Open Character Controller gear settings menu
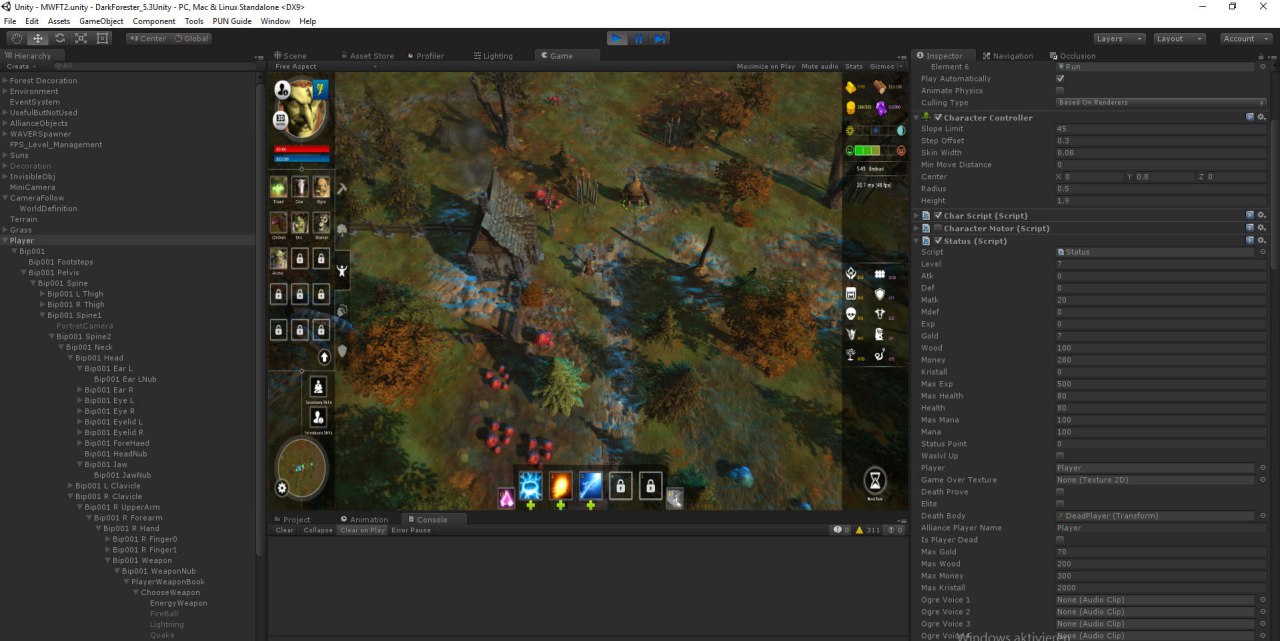The width and height of the screenshot is (1280, 641). [1262, 117]
